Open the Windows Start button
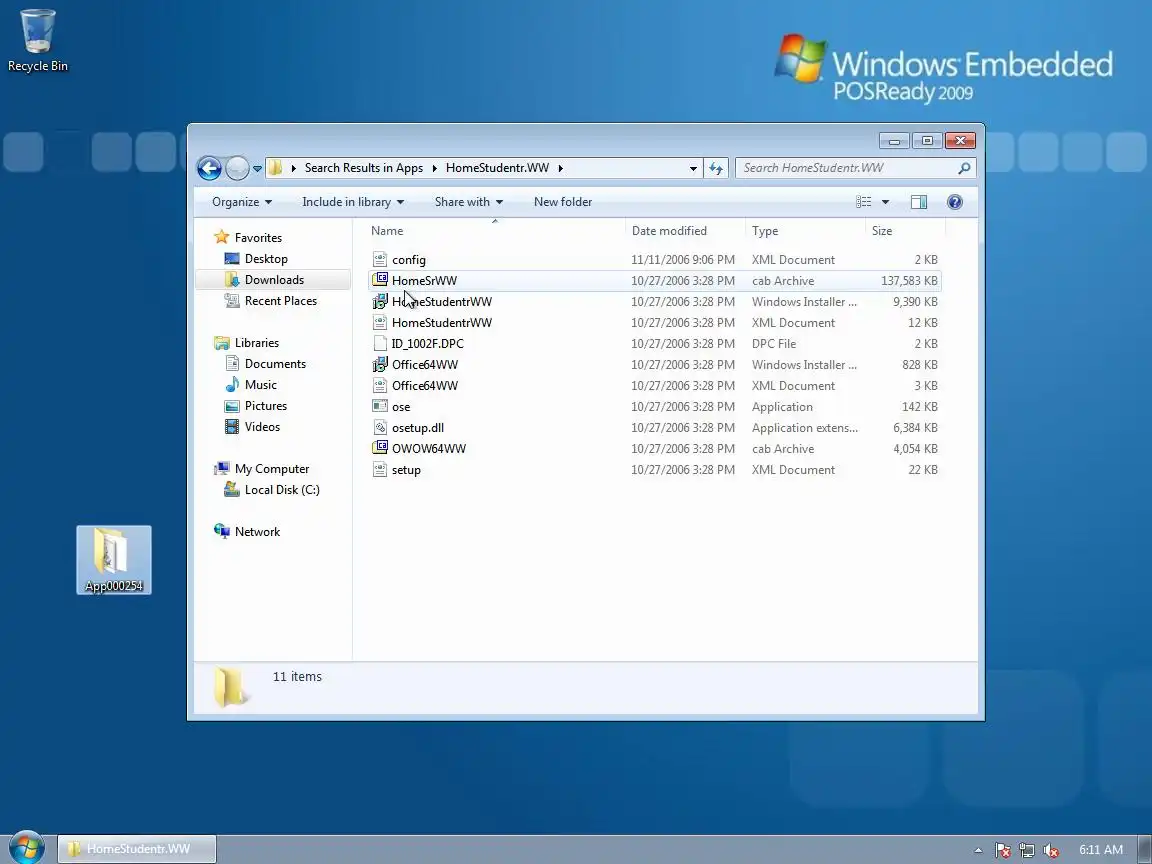The height and width of the screenshot is (864, 1152). [x=26, y=848]
